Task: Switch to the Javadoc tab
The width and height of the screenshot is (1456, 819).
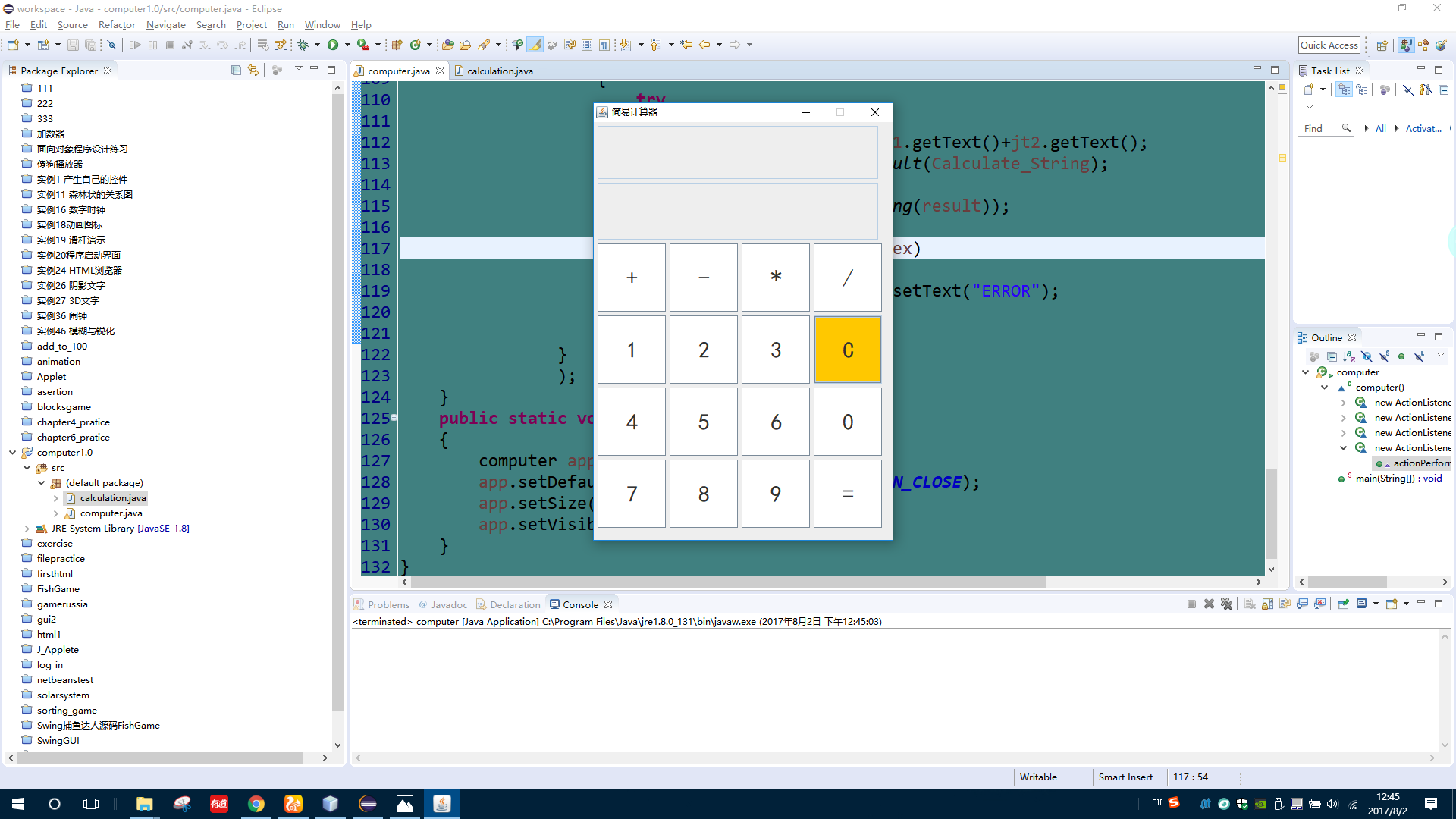Action: click(x=444, y=604)
